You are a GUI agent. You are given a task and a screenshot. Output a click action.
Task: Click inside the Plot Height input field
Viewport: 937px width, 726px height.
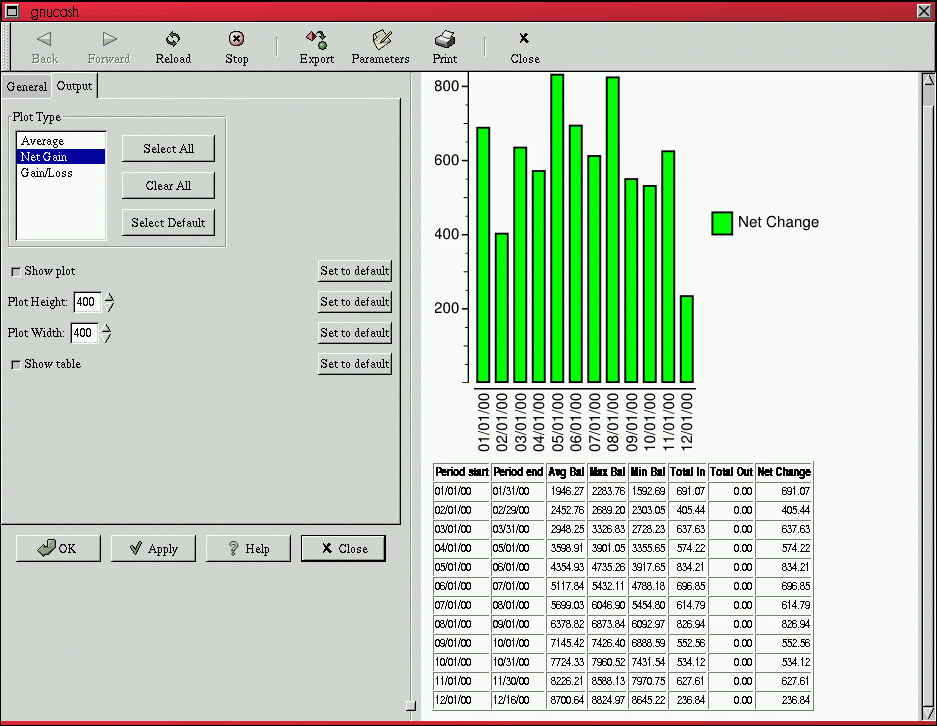(x=86, y=302)
